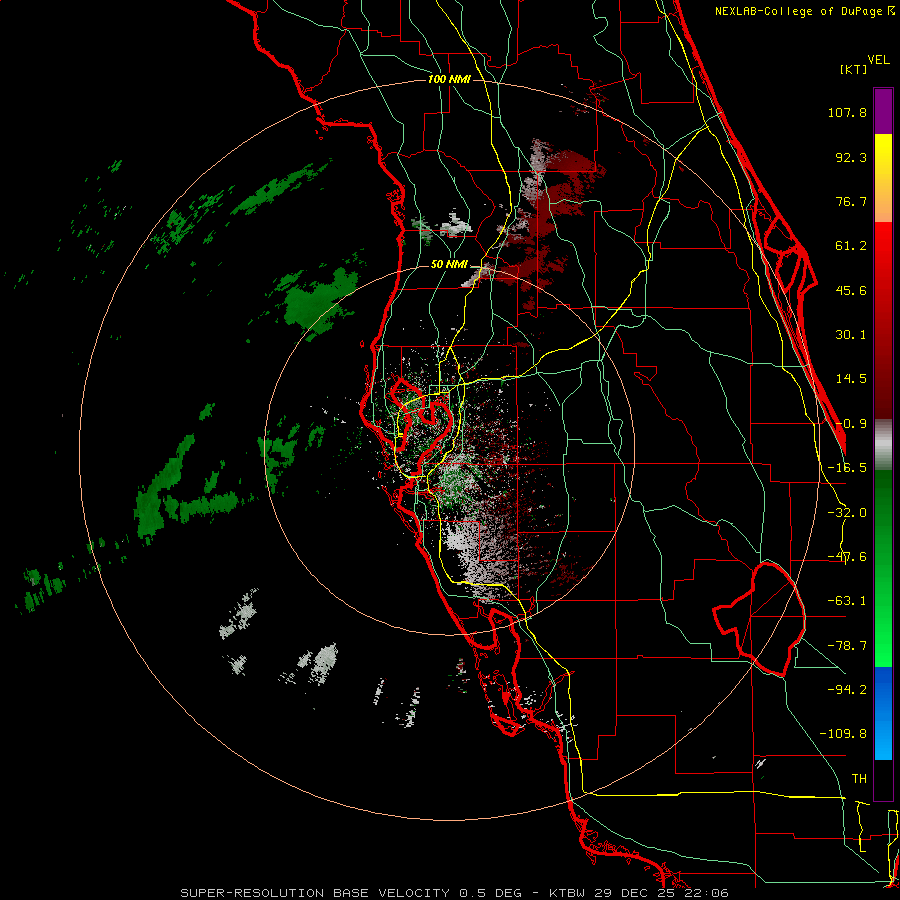Click the -16.5 scale label
Image resolution: width=900 pixels, height=900 pixels.
(847, 468)
